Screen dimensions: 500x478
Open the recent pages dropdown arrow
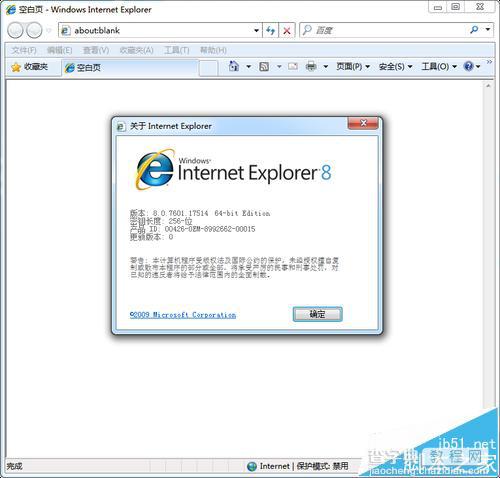(49, 31)
